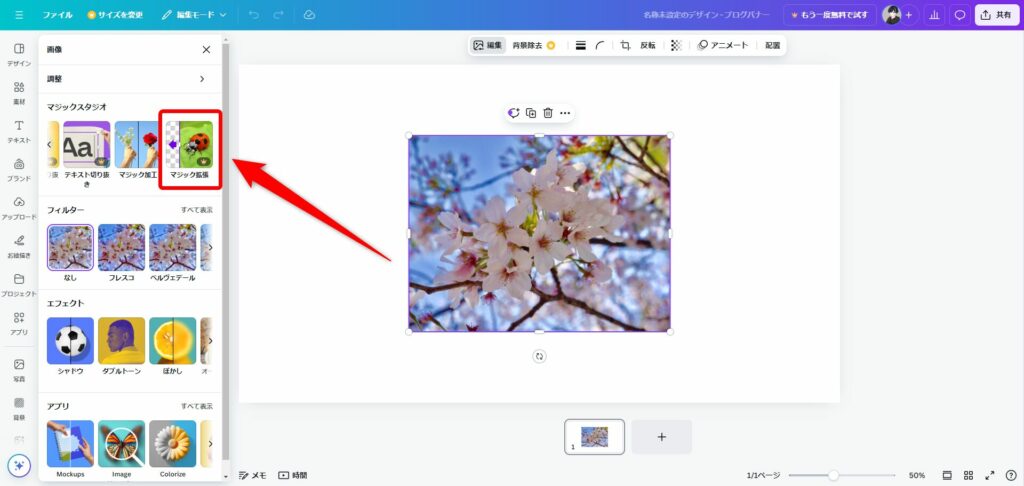This screenshot has height=486, width=1024.
Task: Open the ファイル menu
Action: click(57, 14)
